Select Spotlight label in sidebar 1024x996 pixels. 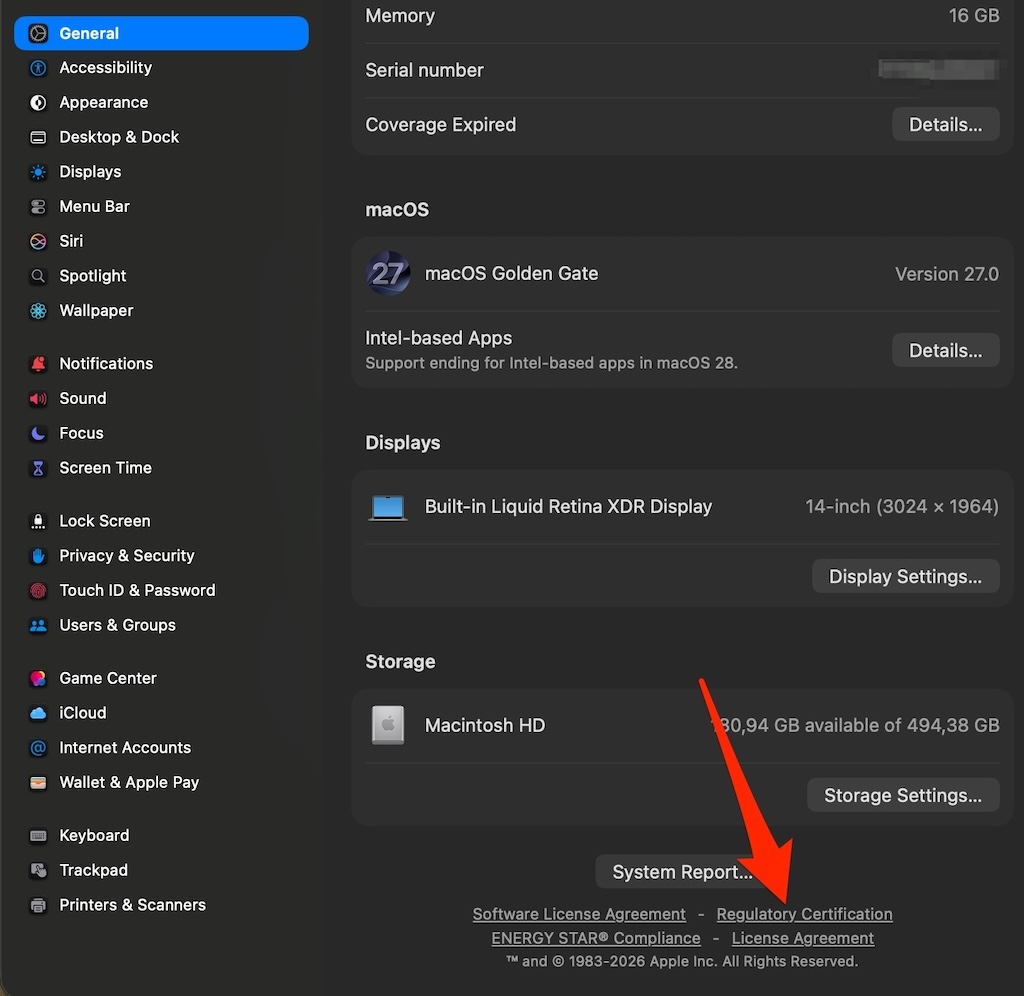coord(93,276)
